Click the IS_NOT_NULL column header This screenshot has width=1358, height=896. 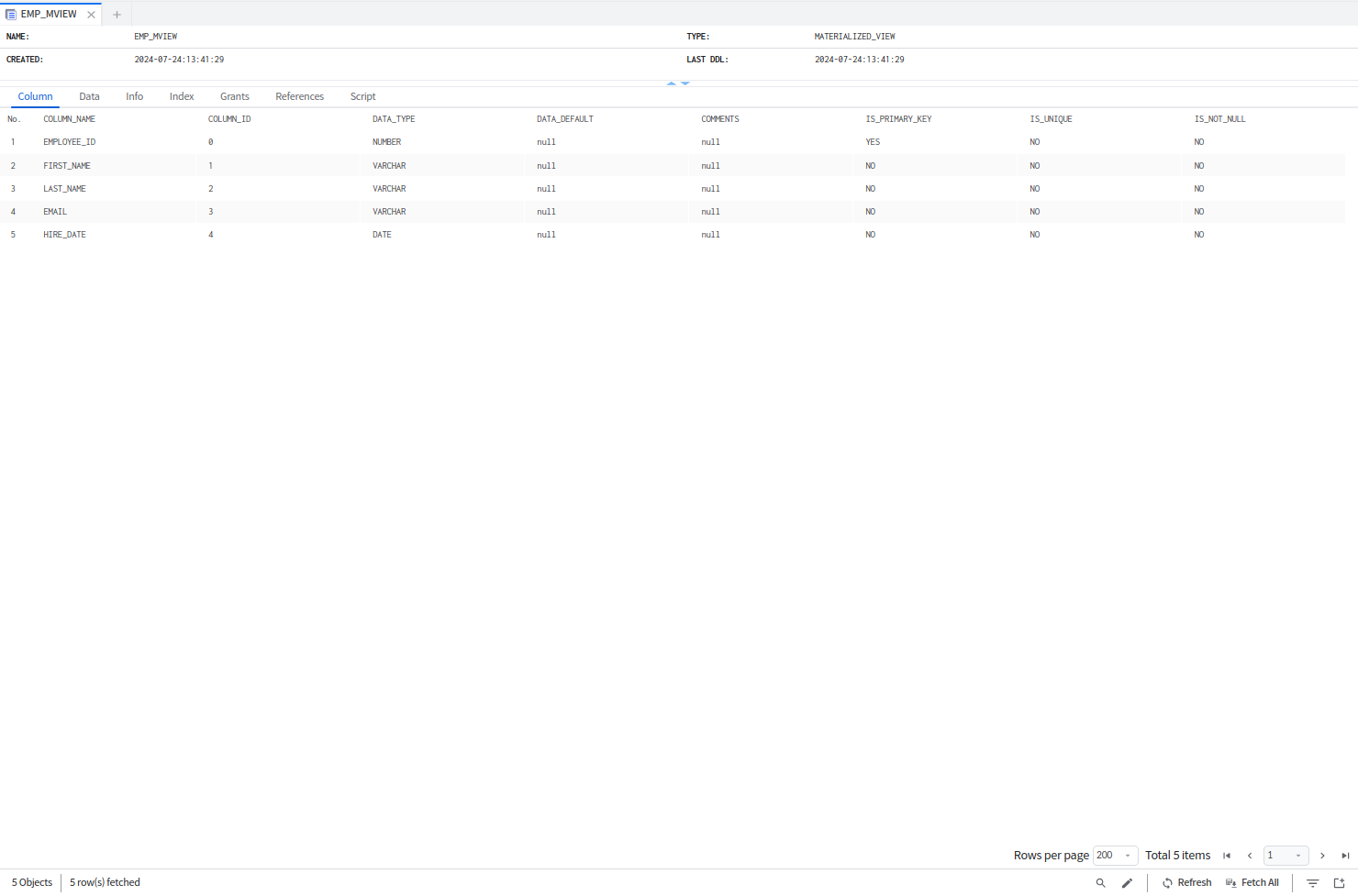click(x=1220, y=119)
